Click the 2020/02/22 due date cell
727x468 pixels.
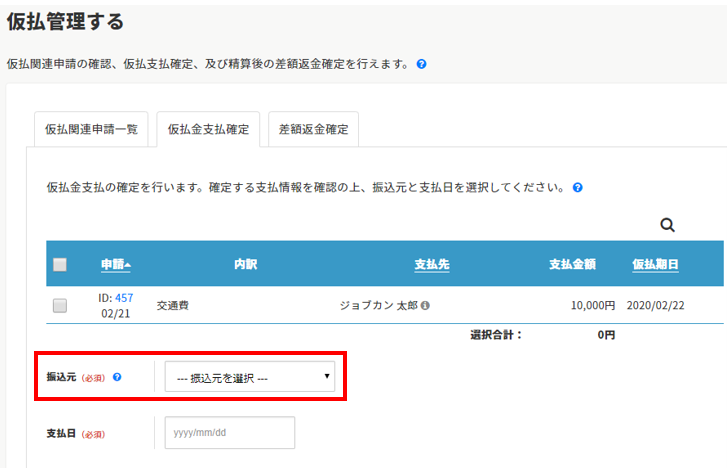(x=655, y=306)
